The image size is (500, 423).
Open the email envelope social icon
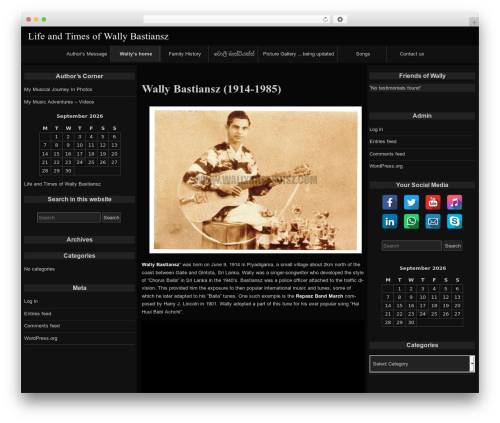(433, 222)
